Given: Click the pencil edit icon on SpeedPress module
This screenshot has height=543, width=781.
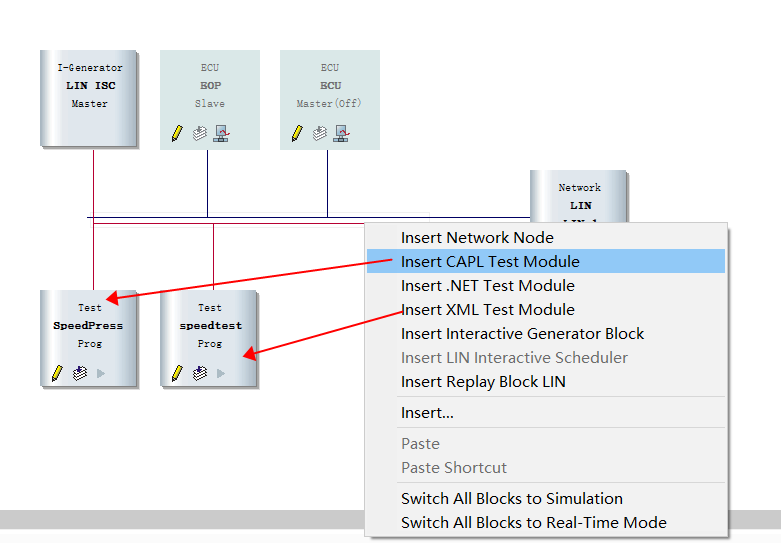Looking at the screenshot, I should 57,373.
